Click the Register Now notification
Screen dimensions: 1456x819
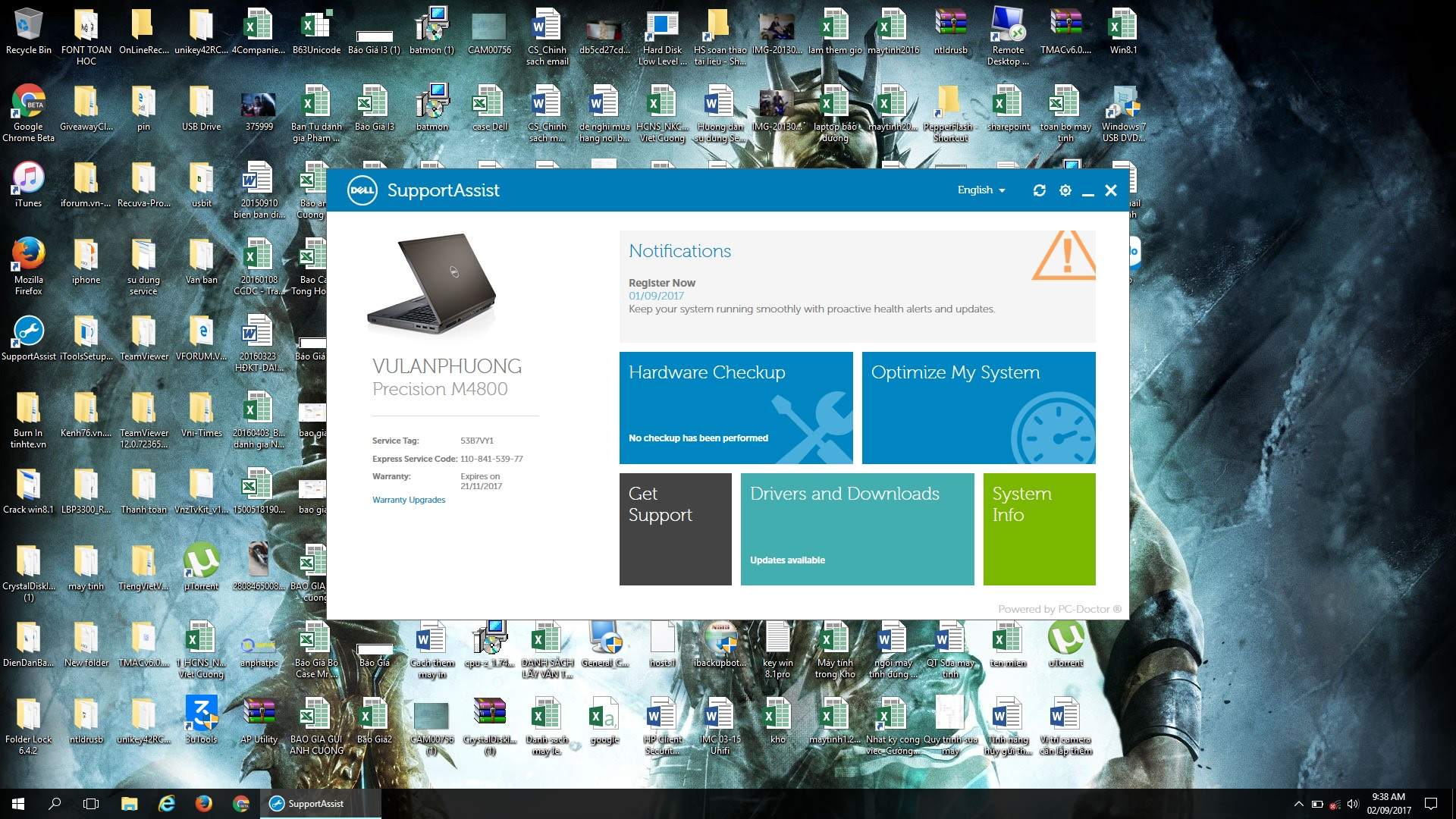tap(661, 283)
